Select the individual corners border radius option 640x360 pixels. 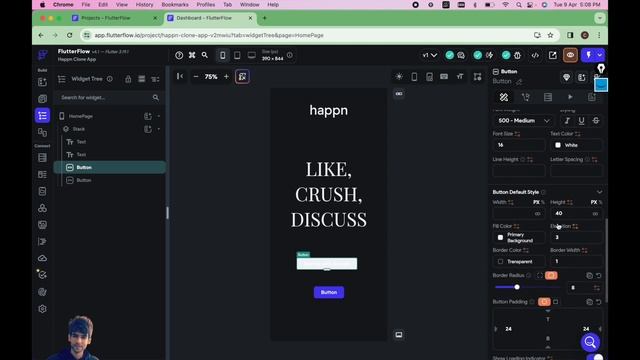[x=540, y=276]
